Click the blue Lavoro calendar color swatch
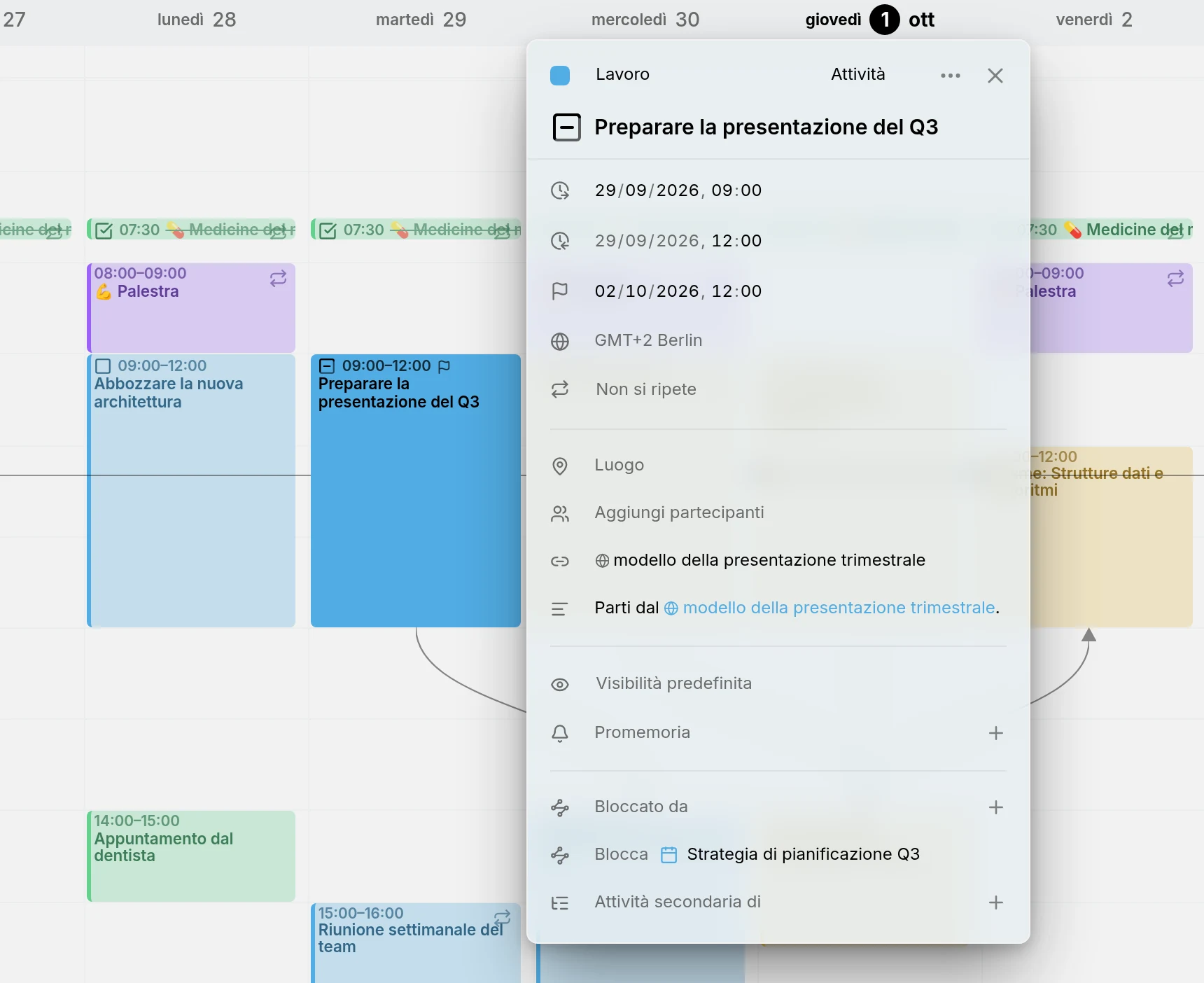The height and width of the screenshot is (983, 1204). pyautogui.click(x=560, y=75)
